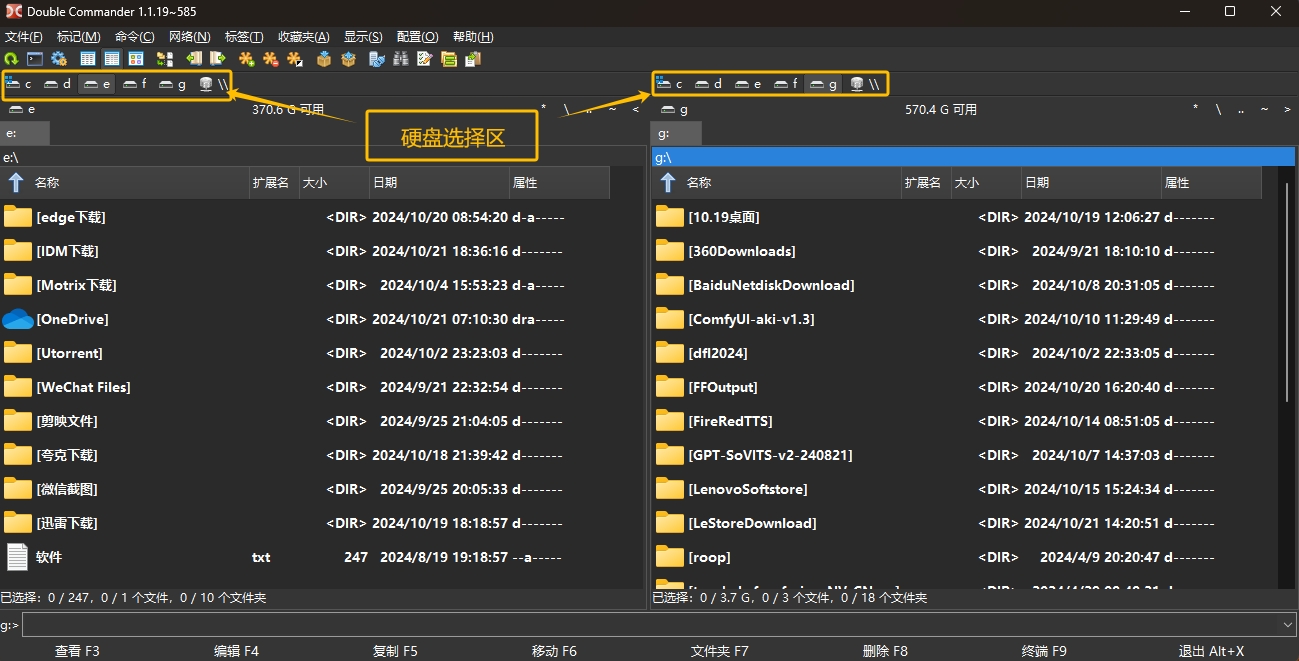Viewport: 1299px width, 661px height.
Task: Open the terminal from the toolbar icon
Action: point(35,59)
